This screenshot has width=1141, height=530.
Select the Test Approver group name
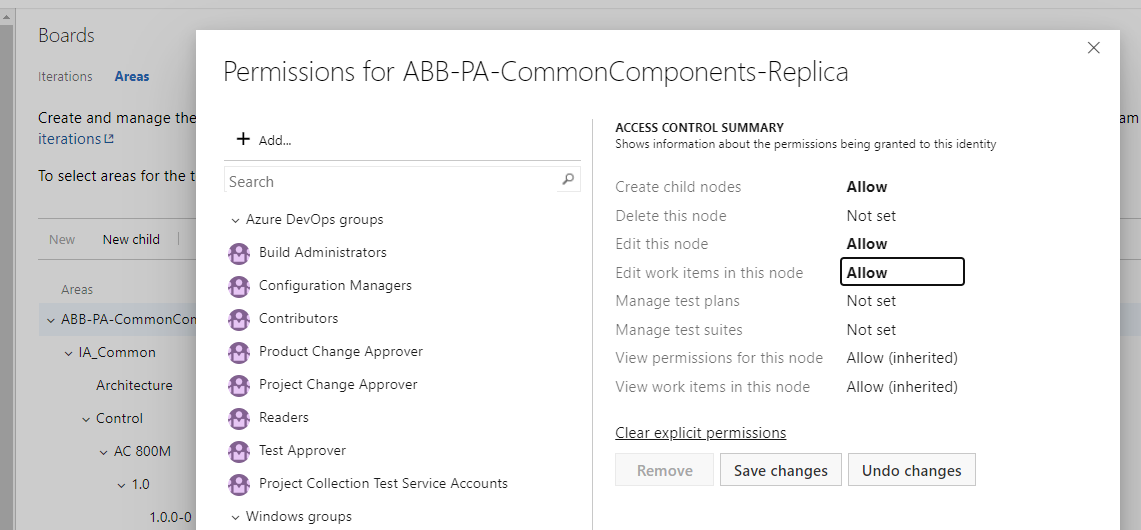(x=303, y=451)
